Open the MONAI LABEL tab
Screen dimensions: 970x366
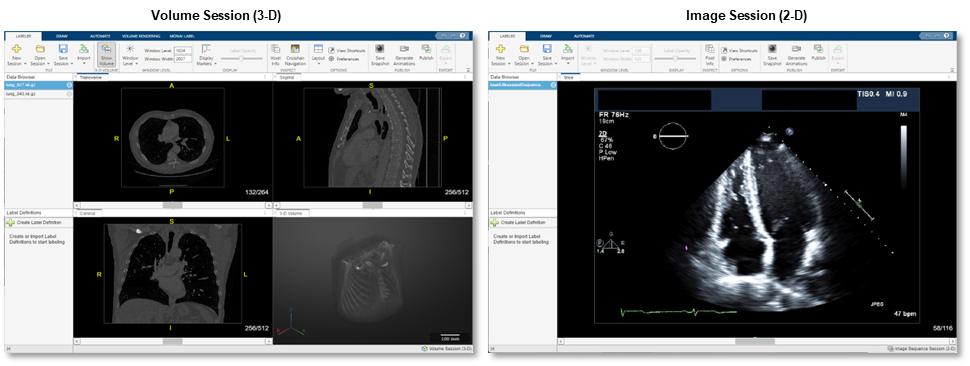pyautogui.click(x=181, y=36)
